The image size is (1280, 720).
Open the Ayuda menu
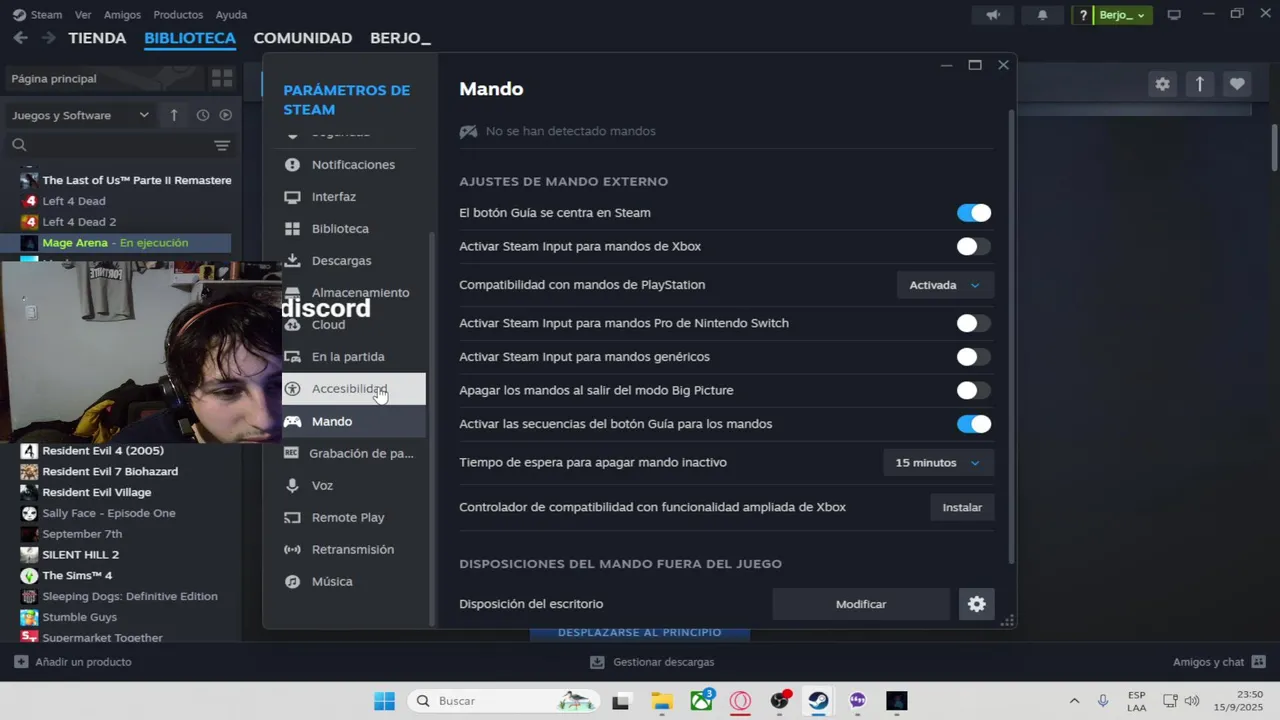[231, 15]
